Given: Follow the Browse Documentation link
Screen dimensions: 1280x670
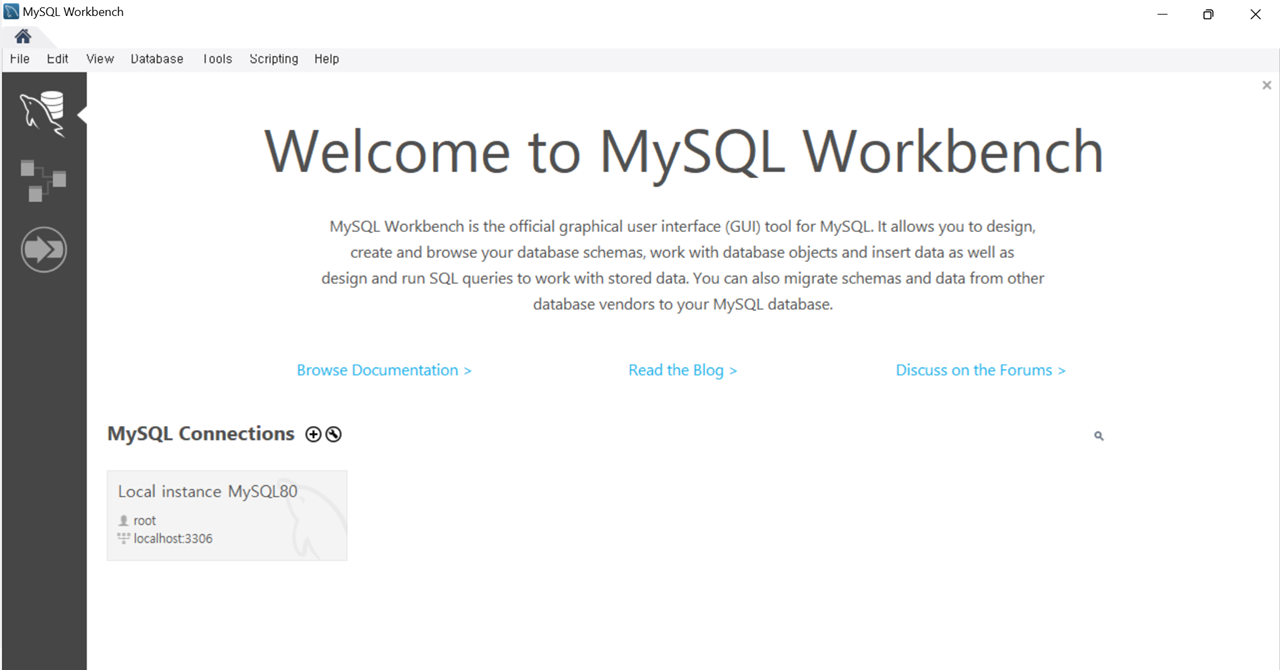Looking at the screenshot, I should point(384,370).
